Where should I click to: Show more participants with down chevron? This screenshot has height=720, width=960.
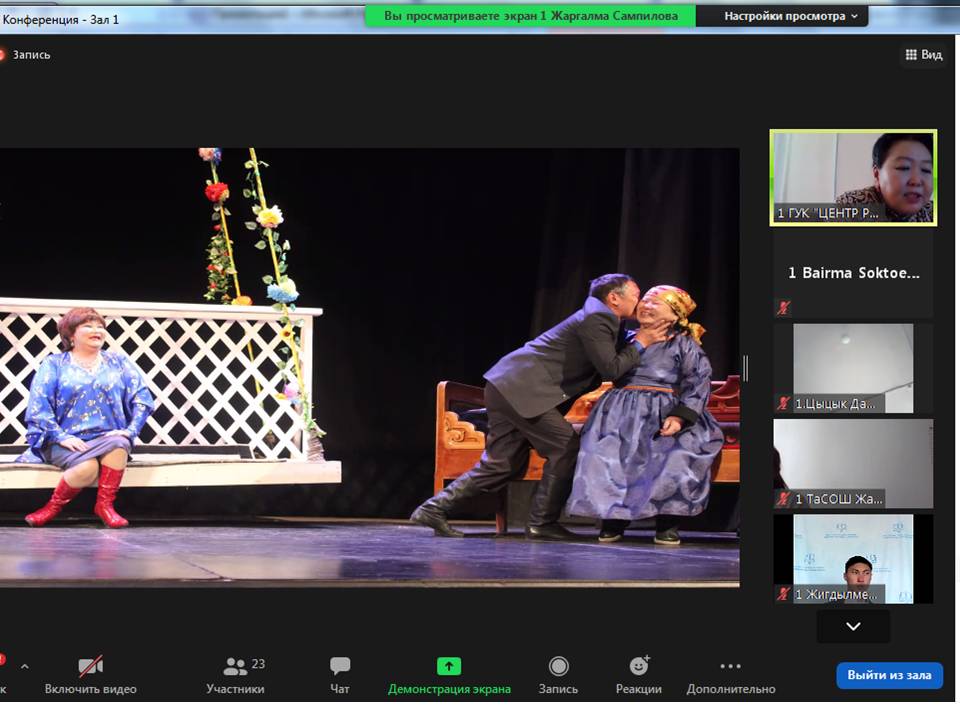pos(853,626)
